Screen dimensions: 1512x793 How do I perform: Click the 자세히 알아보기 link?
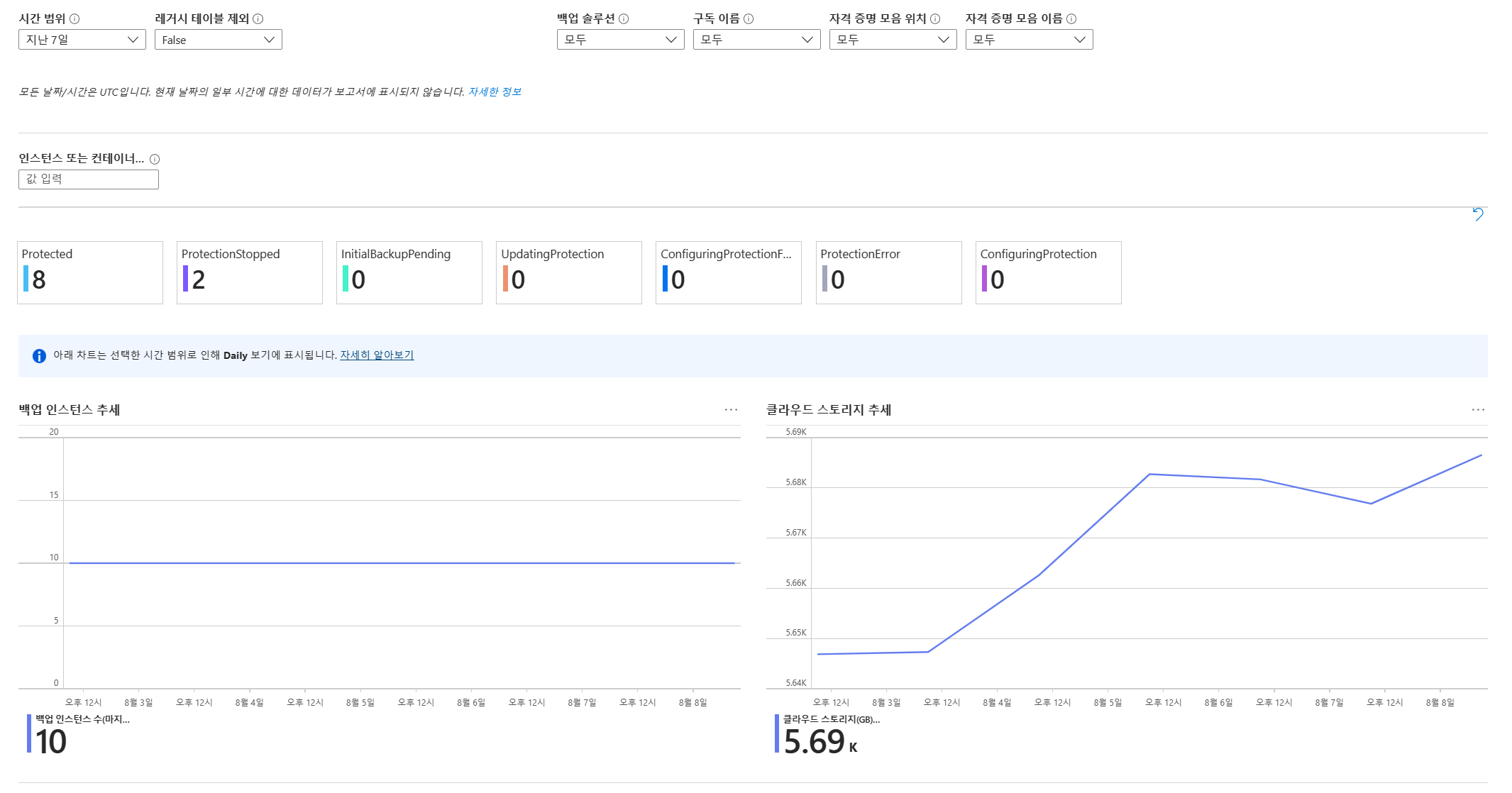click(377, 355)
